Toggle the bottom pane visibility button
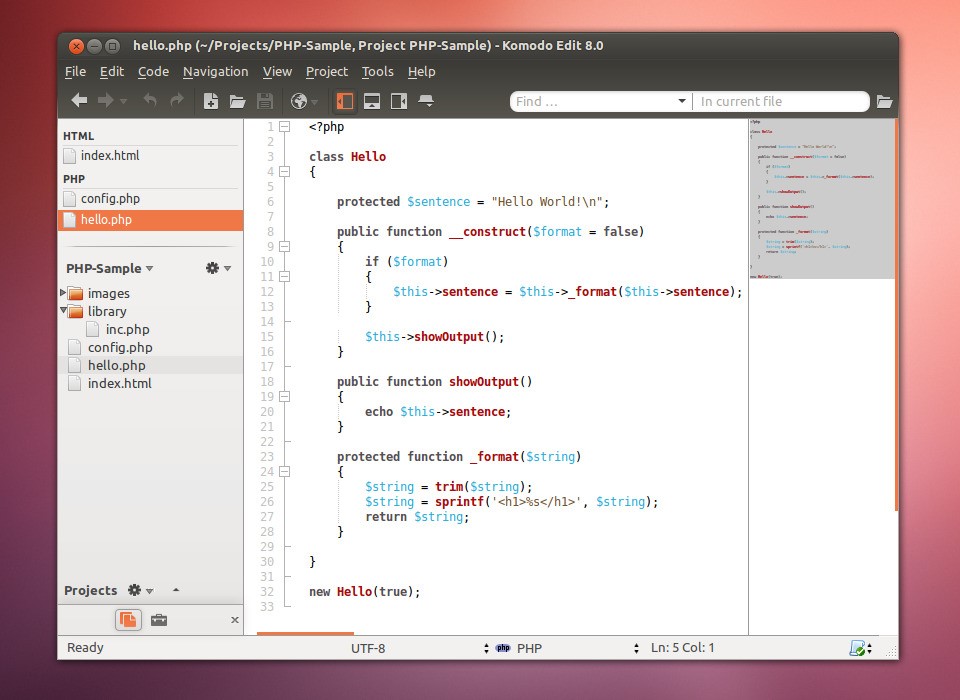This screenshot has width=960, height=700. coord(372,101)
